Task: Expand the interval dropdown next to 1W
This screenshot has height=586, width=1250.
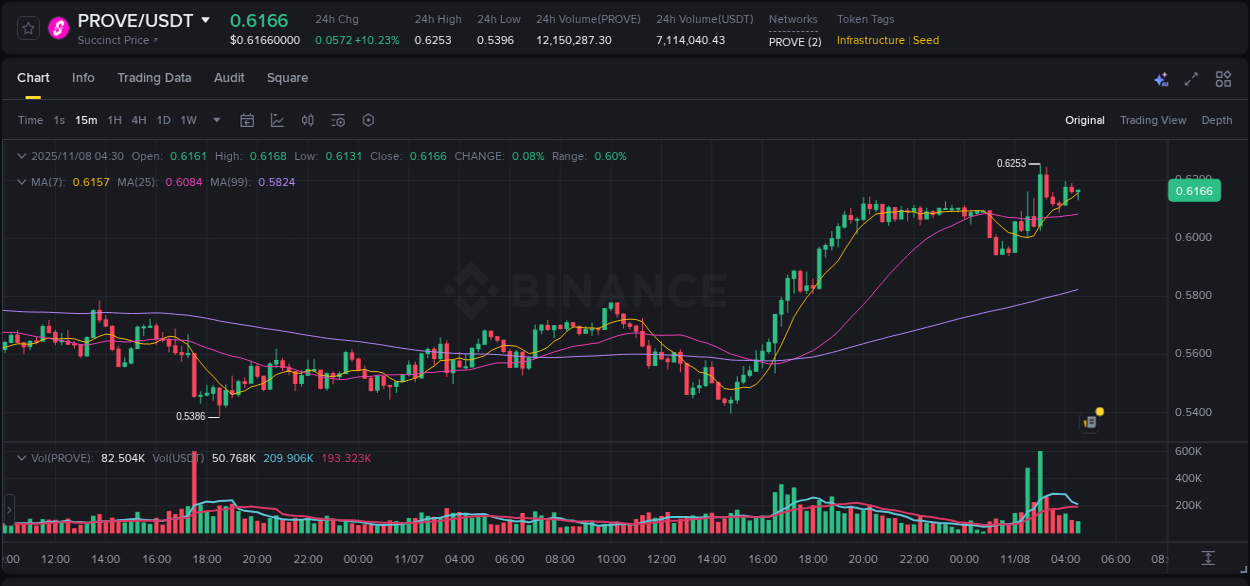Action: (215, 120)
